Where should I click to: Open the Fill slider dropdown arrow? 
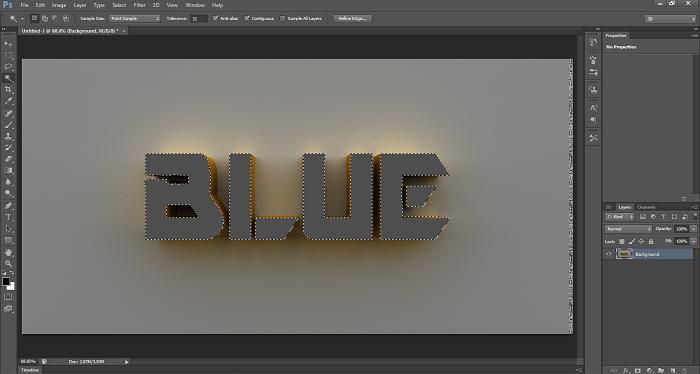click(693, 241)
